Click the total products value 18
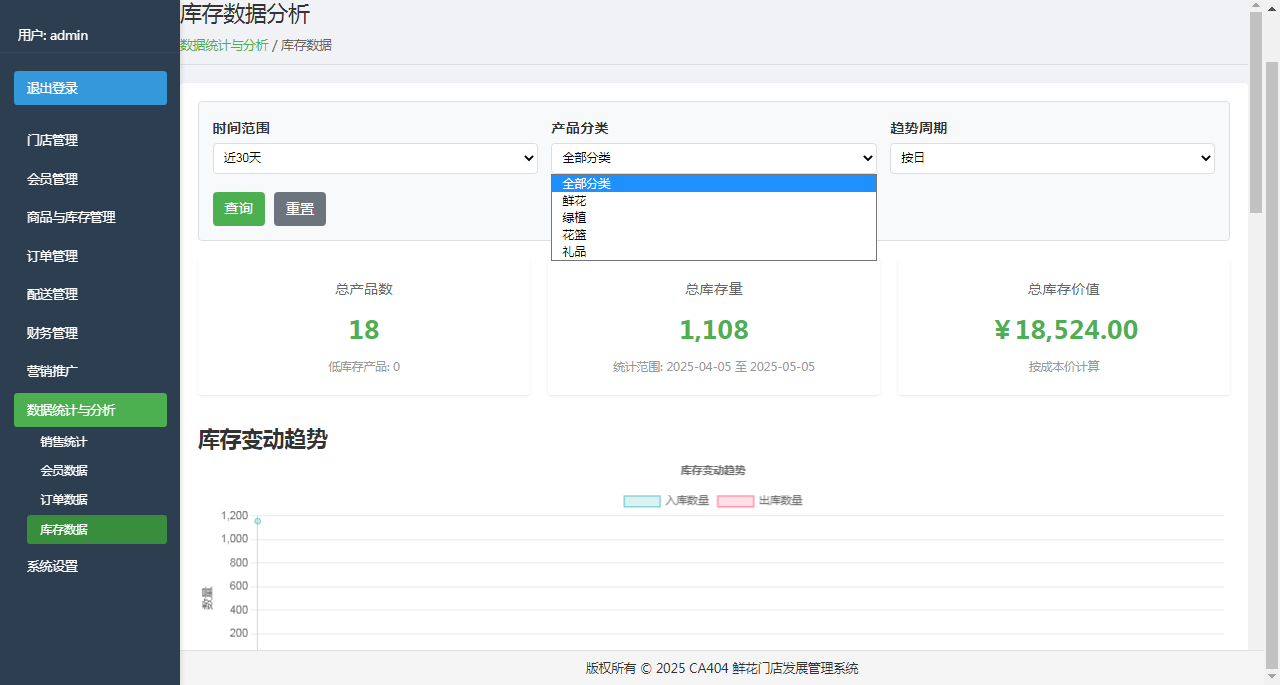Viewport: 1280px width, 685px height. 364,330
